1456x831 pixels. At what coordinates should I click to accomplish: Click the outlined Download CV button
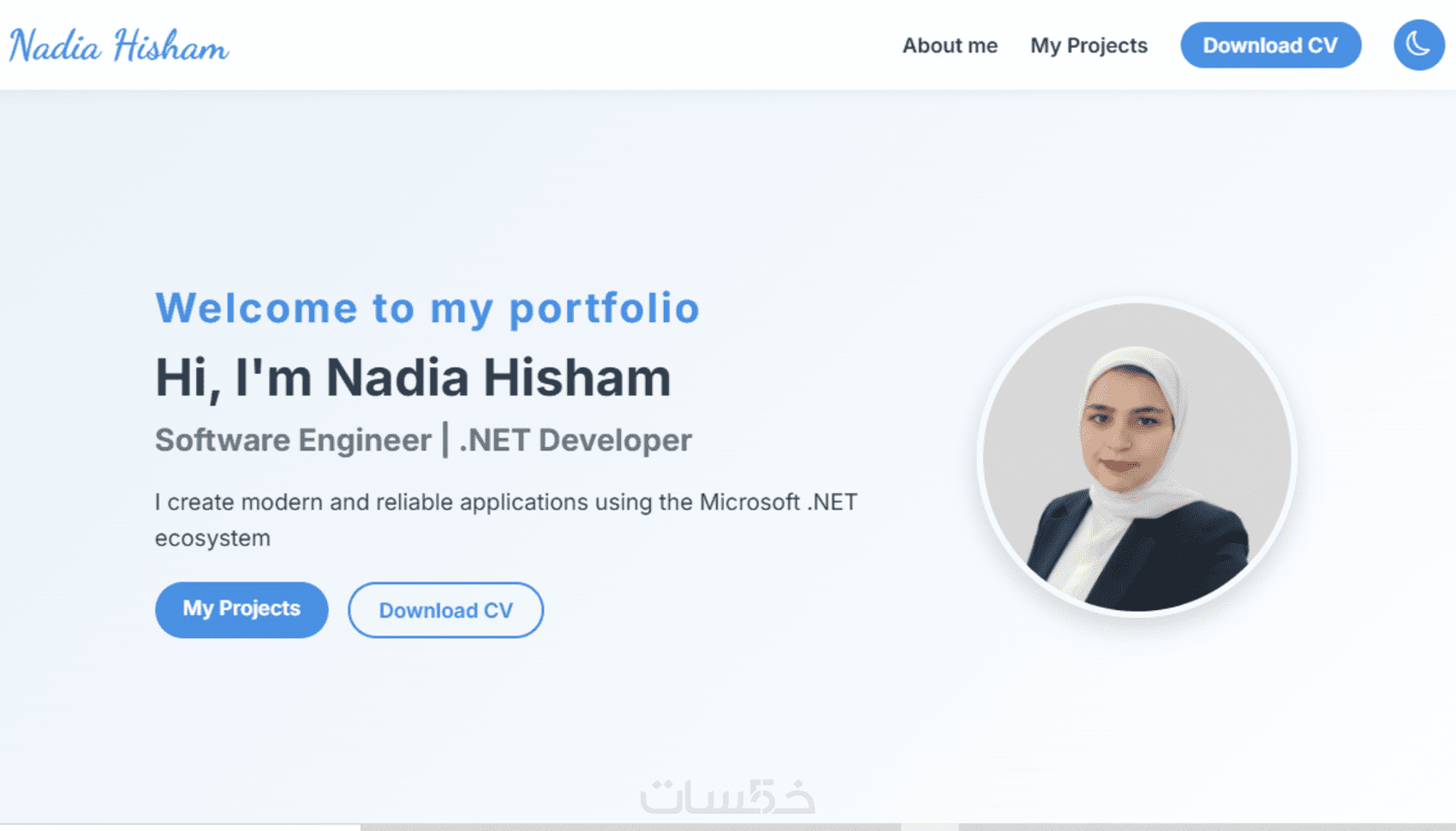tap(445, 610)
